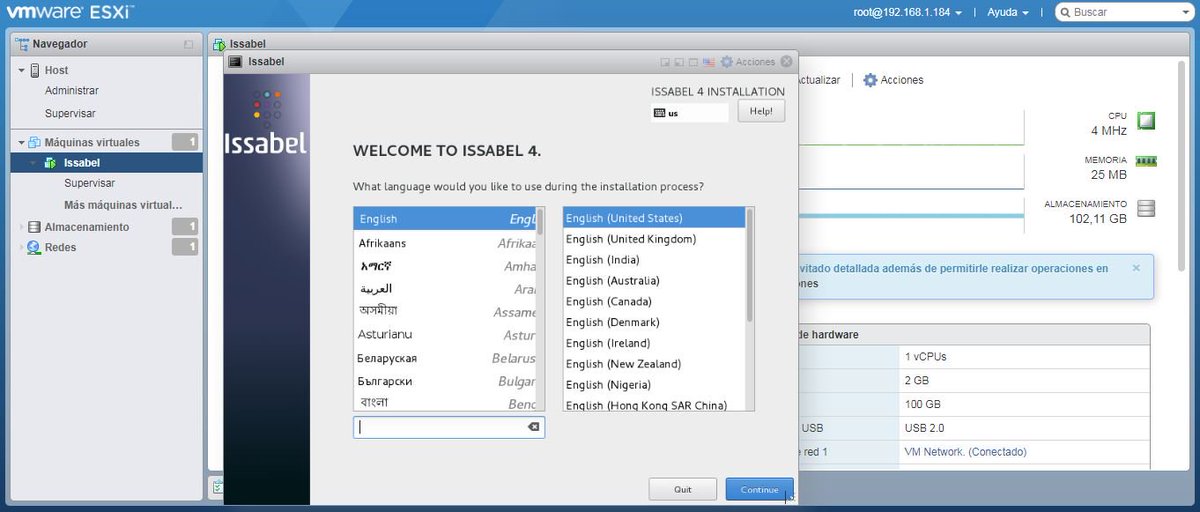Click the Navegador panel icon

click(22, 44)
